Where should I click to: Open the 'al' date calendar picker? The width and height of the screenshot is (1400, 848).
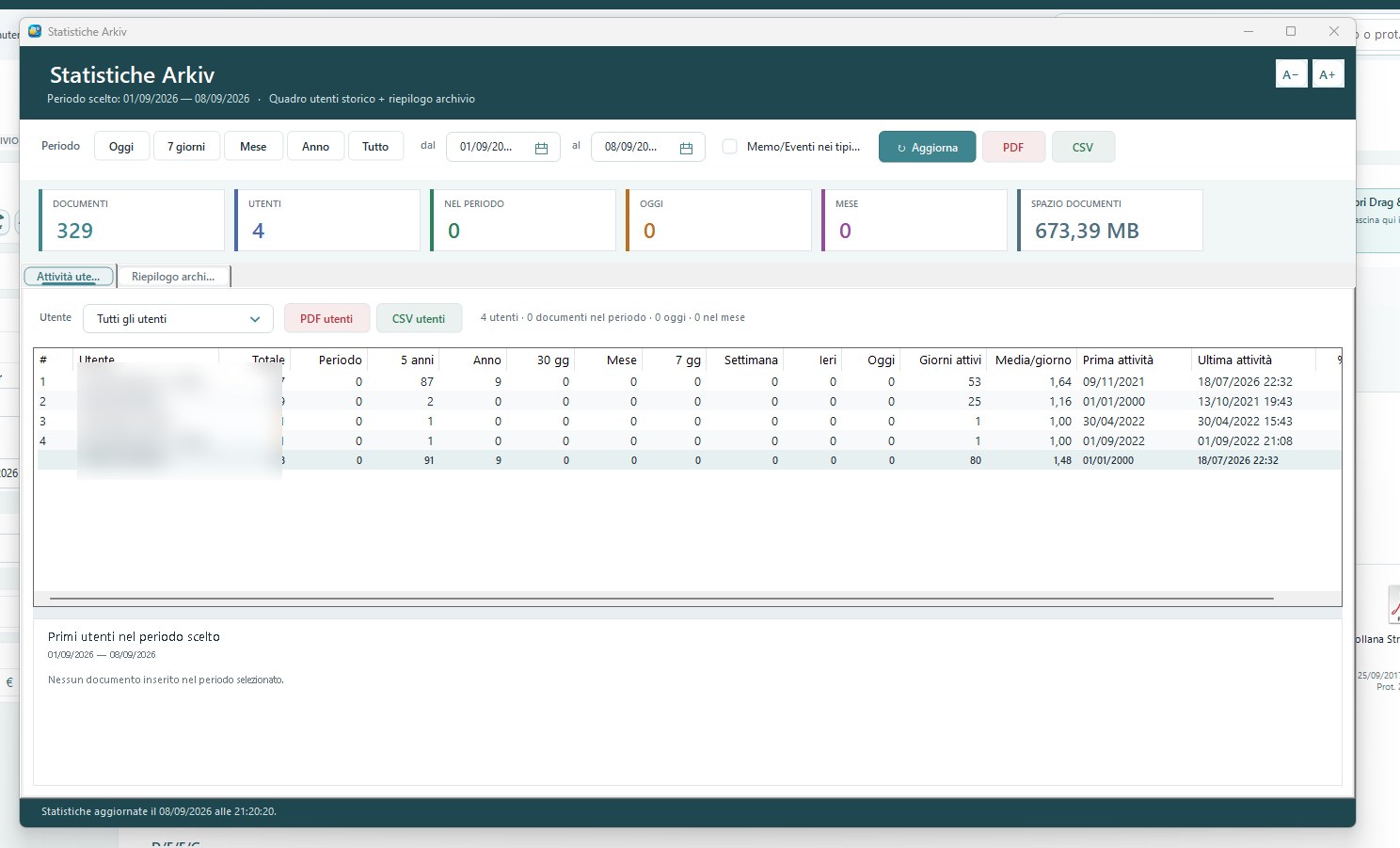pos(686,148)
